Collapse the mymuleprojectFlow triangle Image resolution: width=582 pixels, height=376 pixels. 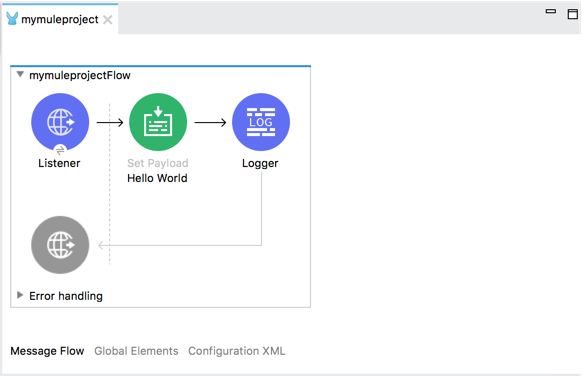pos(20,75)
